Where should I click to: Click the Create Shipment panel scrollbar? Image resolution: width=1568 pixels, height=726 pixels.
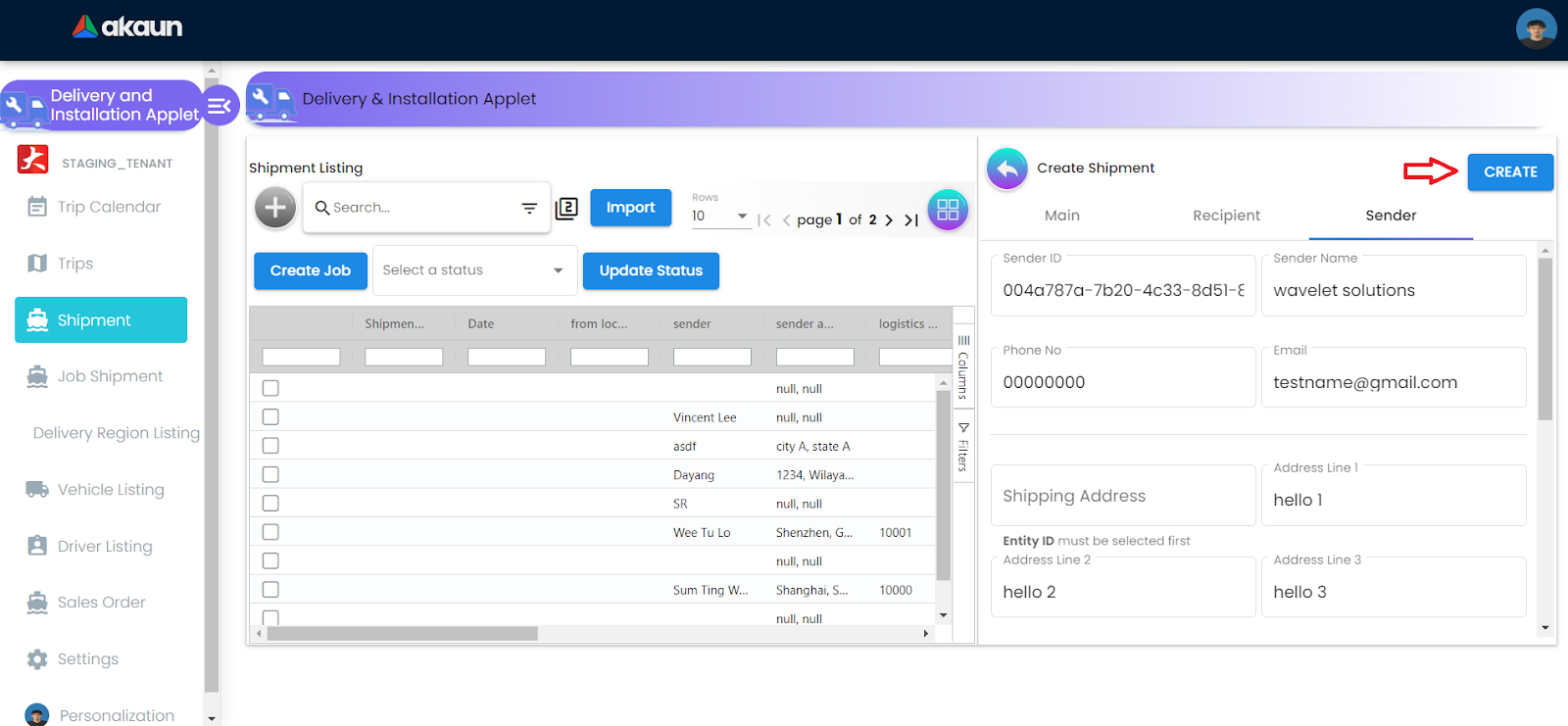(1545, 338)
